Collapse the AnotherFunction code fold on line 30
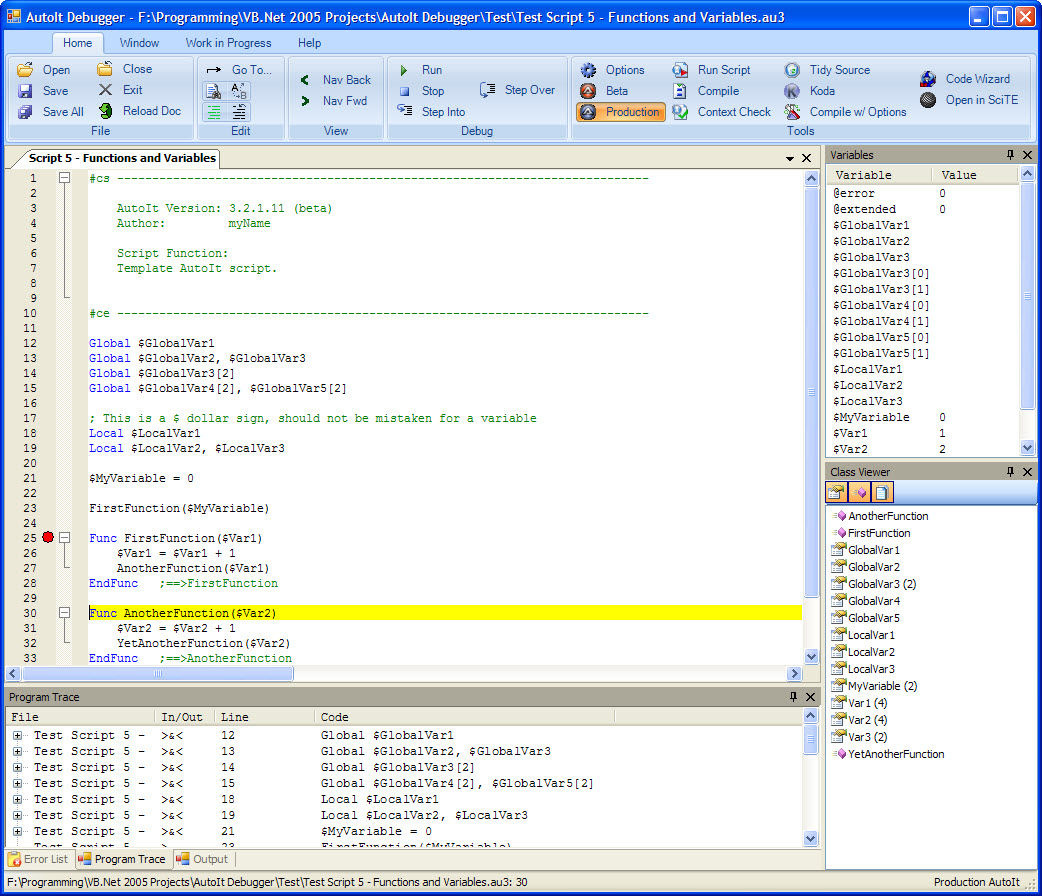The width and height of the screenshot is (1042, 896). pyautogui.click(x=65, y=613)
